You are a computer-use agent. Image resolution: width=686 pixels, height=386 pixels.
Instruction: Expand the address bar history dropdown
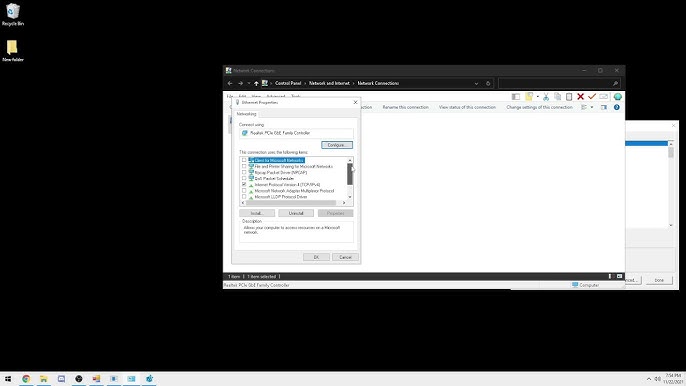point(476,83)
